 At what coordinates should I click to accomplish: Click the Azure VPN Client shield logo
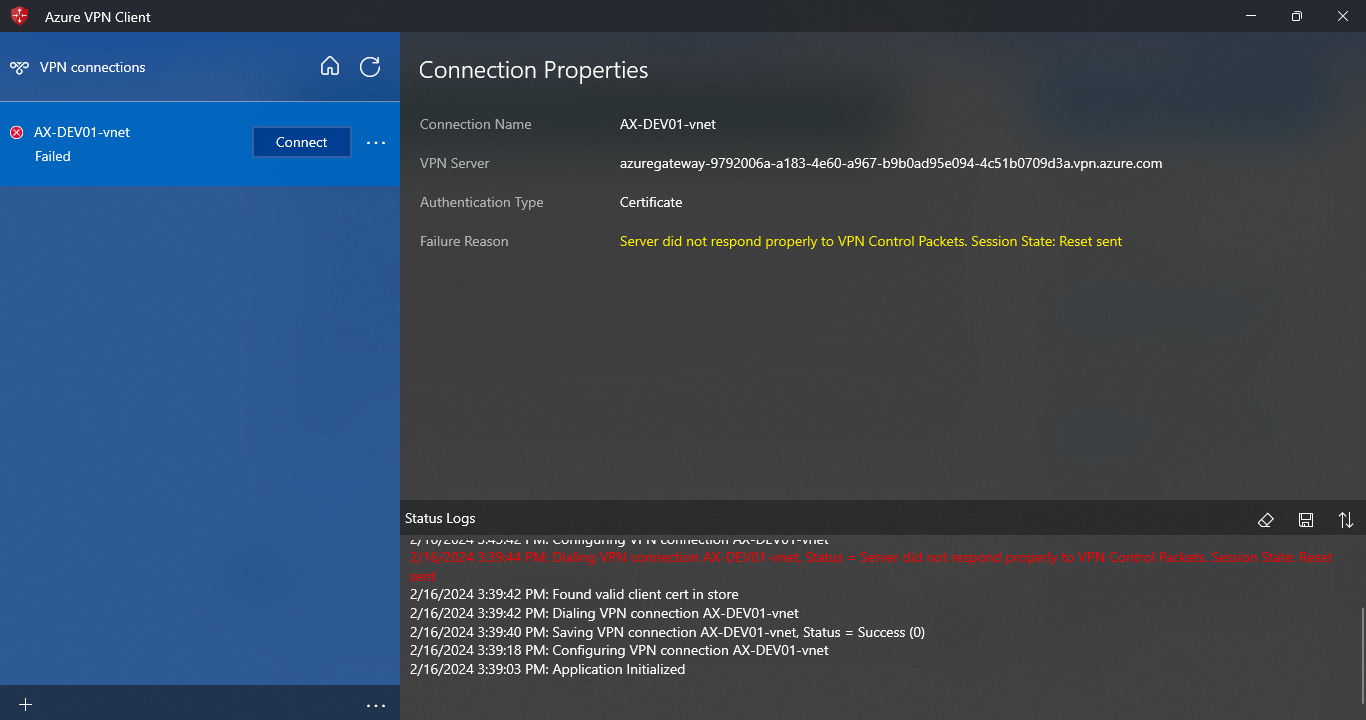click(x=20, y=16)
